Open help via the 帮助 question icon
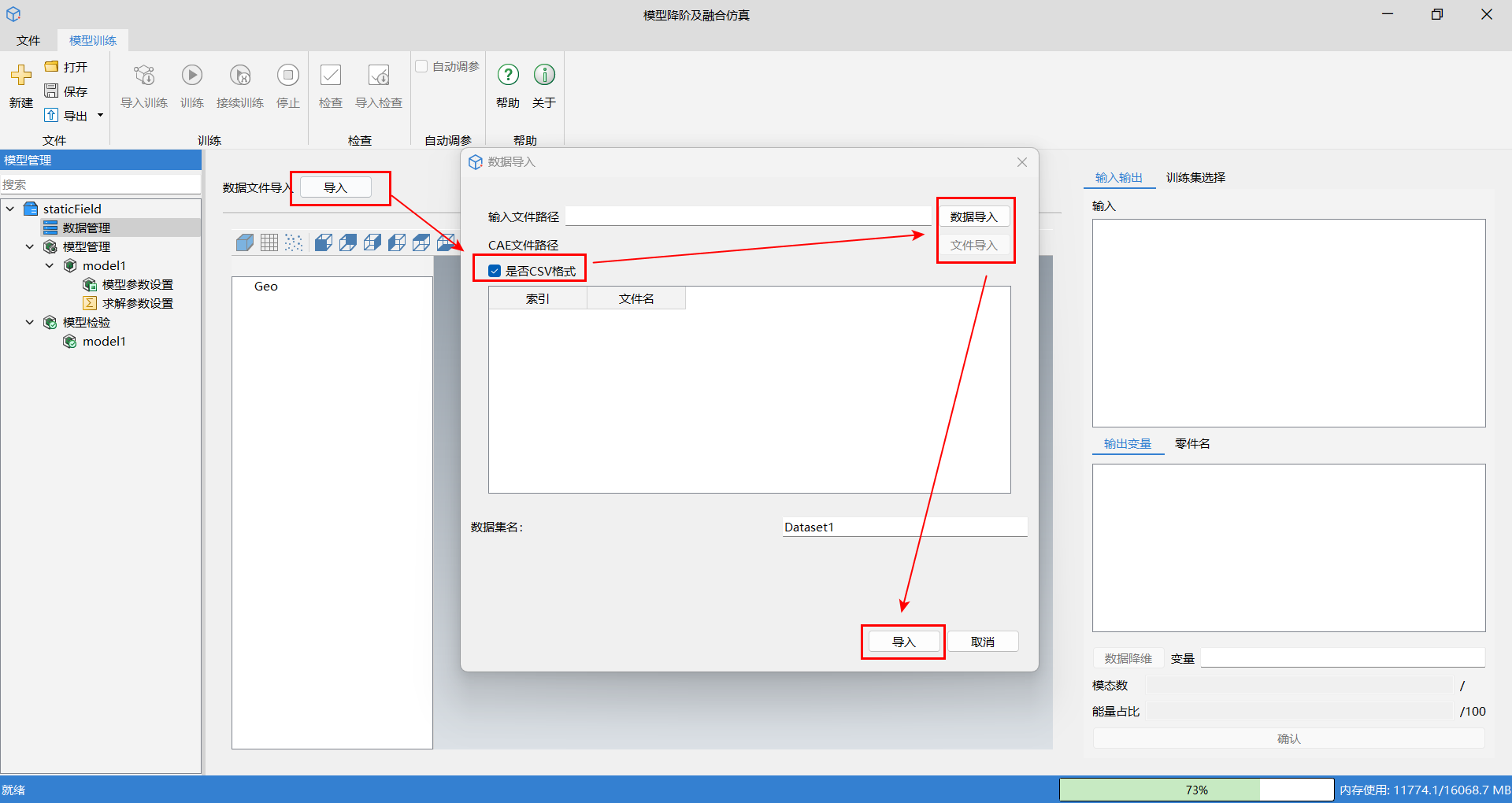1512x803 pixels. (x=508, y=75)
